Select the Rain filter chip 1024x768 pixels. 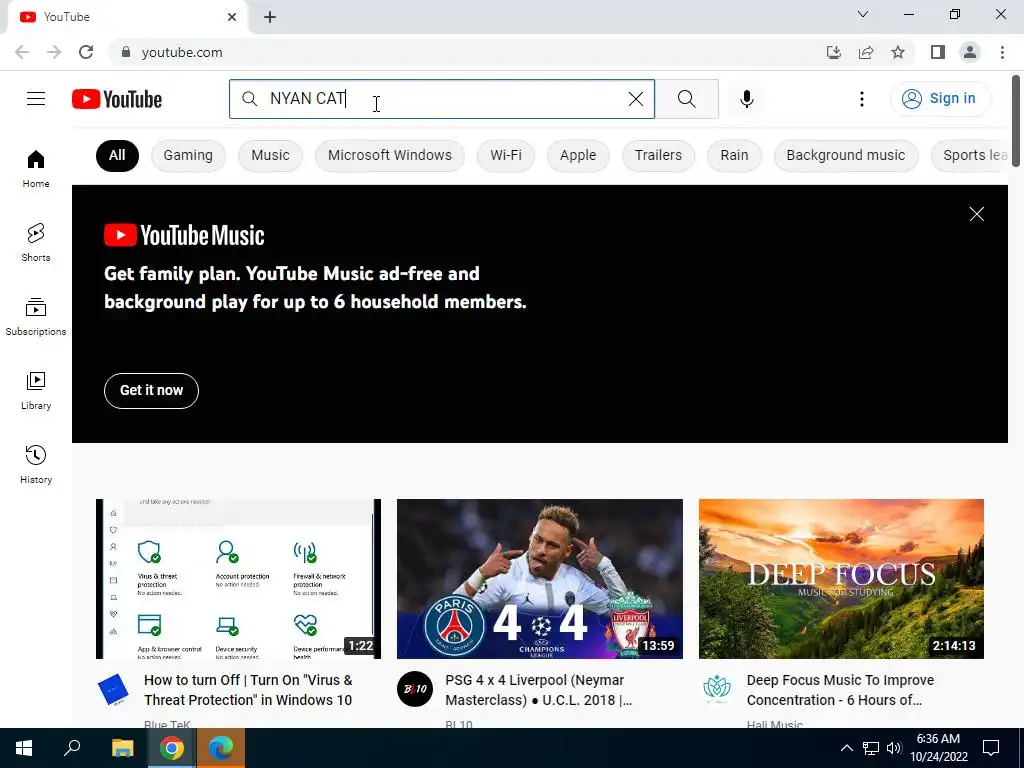(x=734, y=155)
